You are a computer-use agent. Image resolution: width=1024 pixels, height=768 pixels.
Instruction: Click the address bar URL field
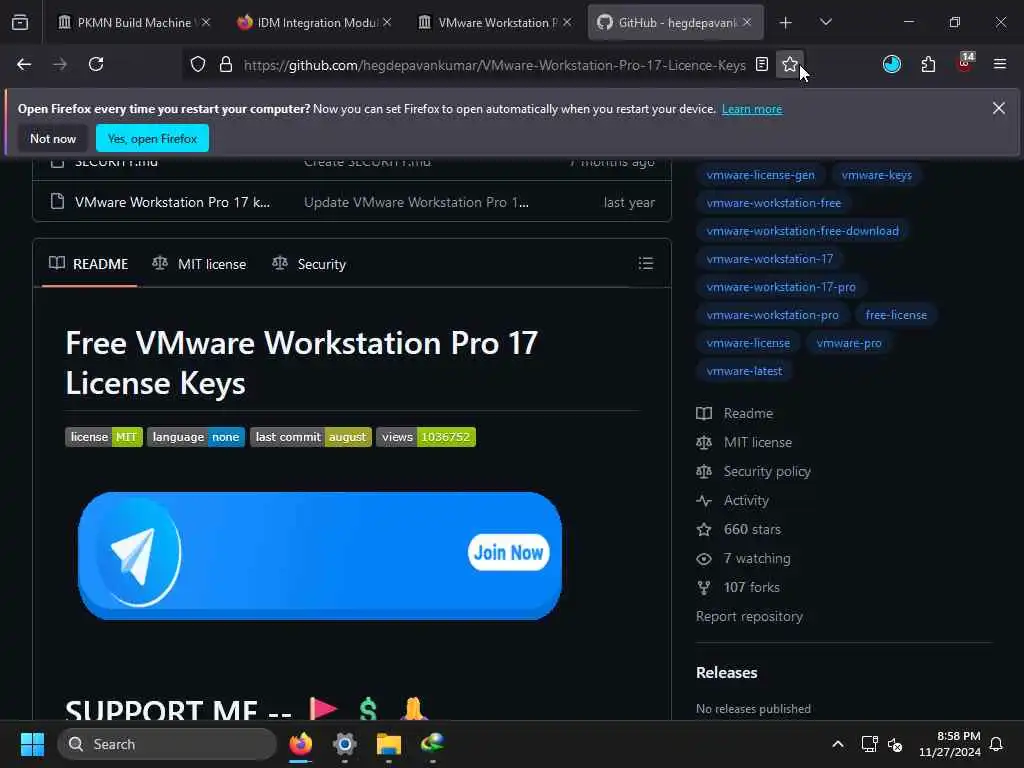[494, 65]
